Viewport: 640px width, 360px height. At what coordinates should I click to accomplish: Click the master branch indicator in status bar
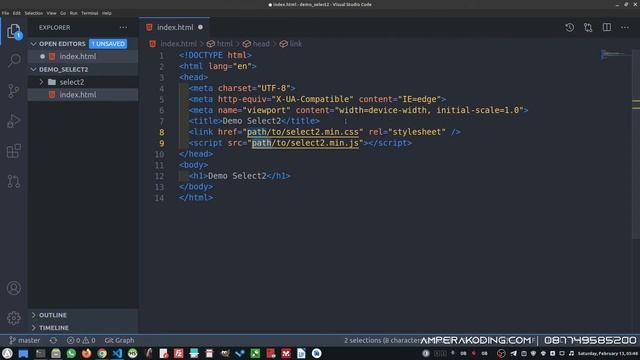pyautogui.click(x=24, y=340)
